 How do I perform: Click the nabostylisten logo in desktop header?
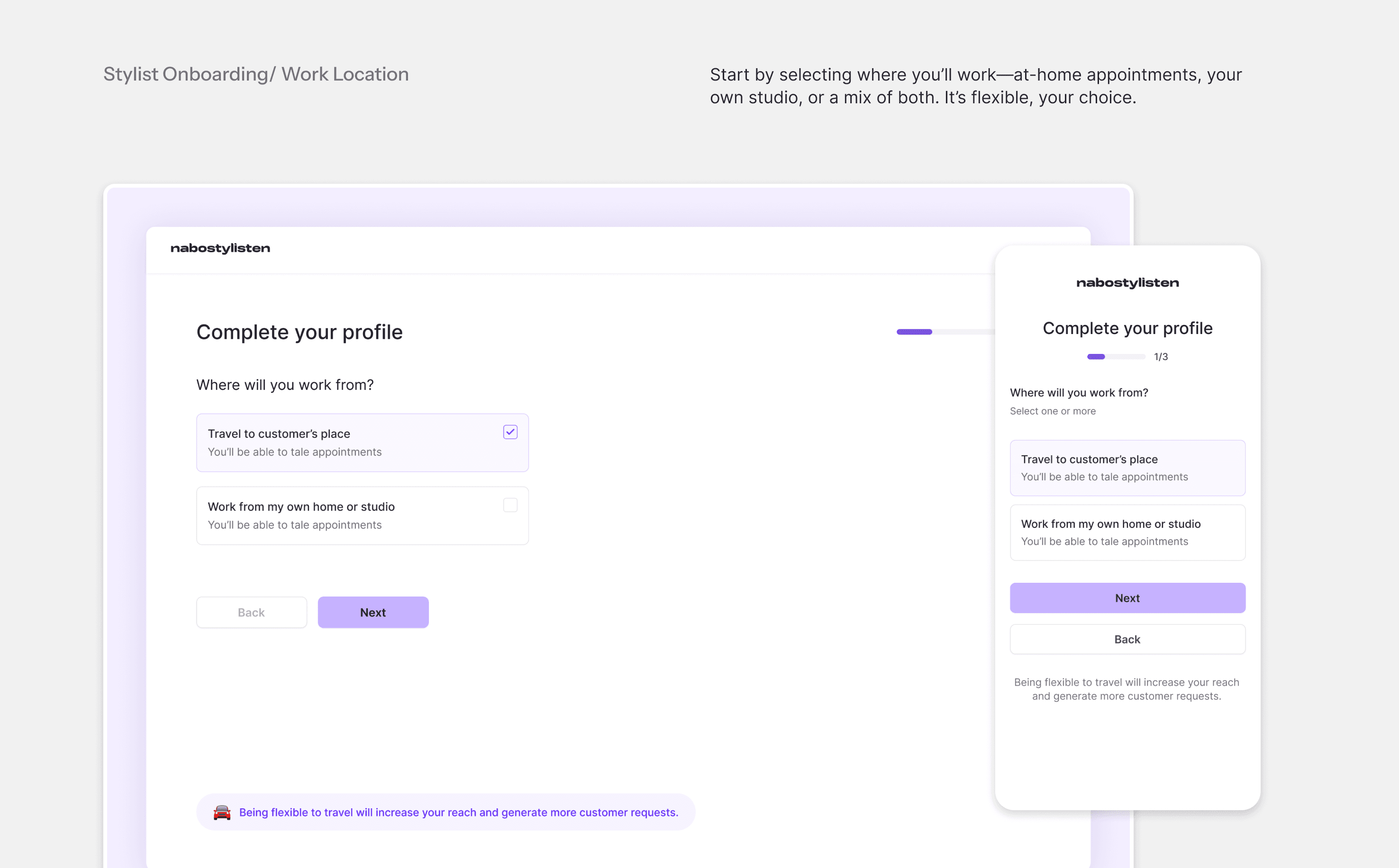point(220,248)
